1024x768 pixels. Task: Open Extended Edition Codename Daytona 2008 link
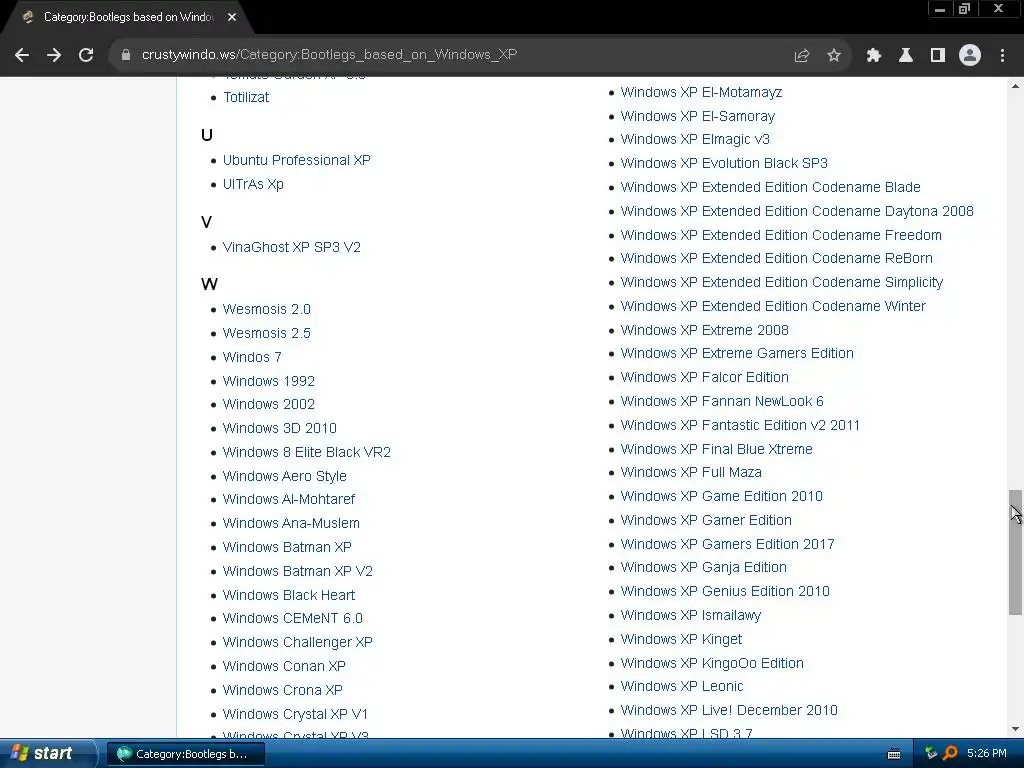797,211
